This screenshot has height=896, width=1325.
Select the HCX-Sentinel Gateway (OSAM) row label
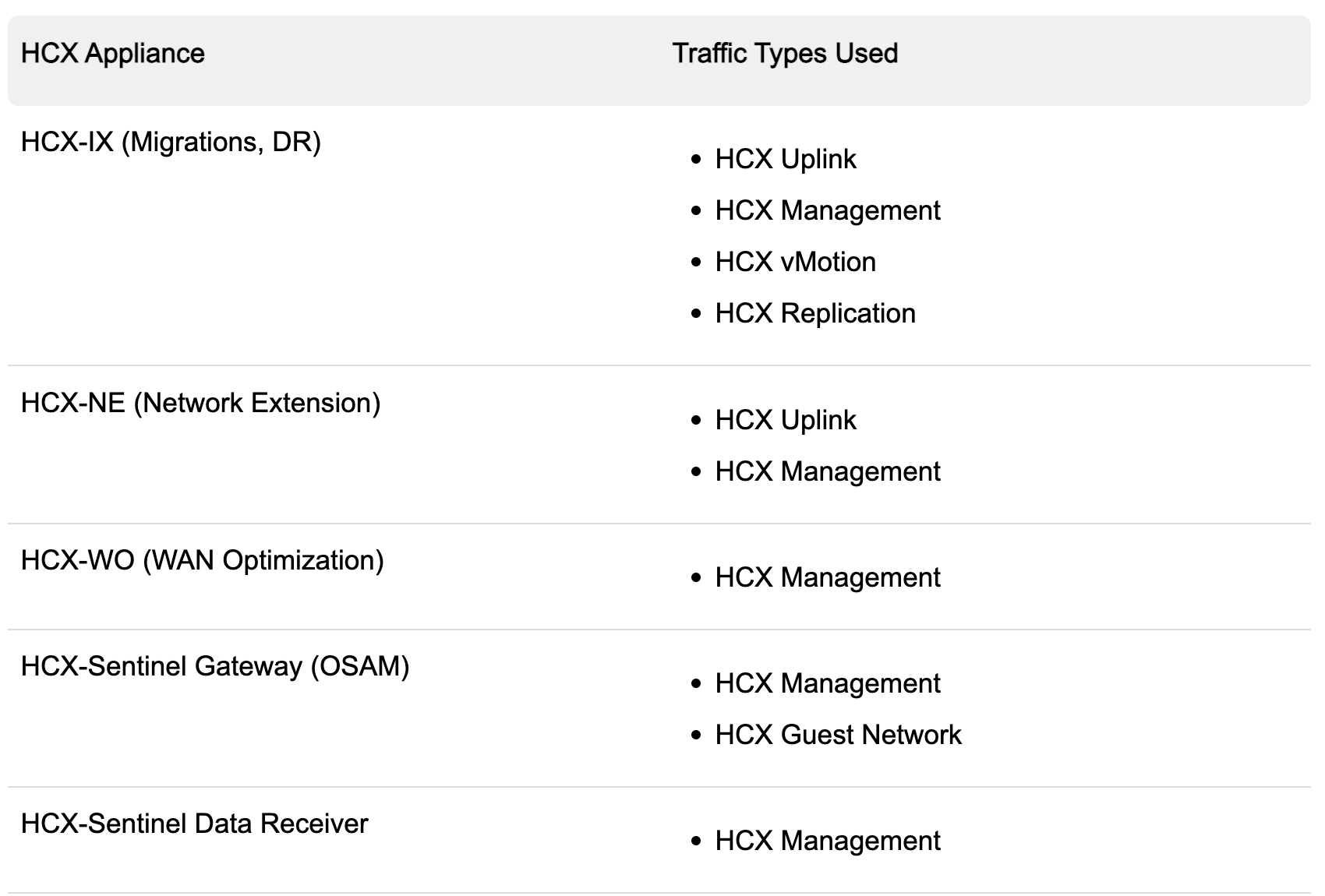tap(215, 667)
